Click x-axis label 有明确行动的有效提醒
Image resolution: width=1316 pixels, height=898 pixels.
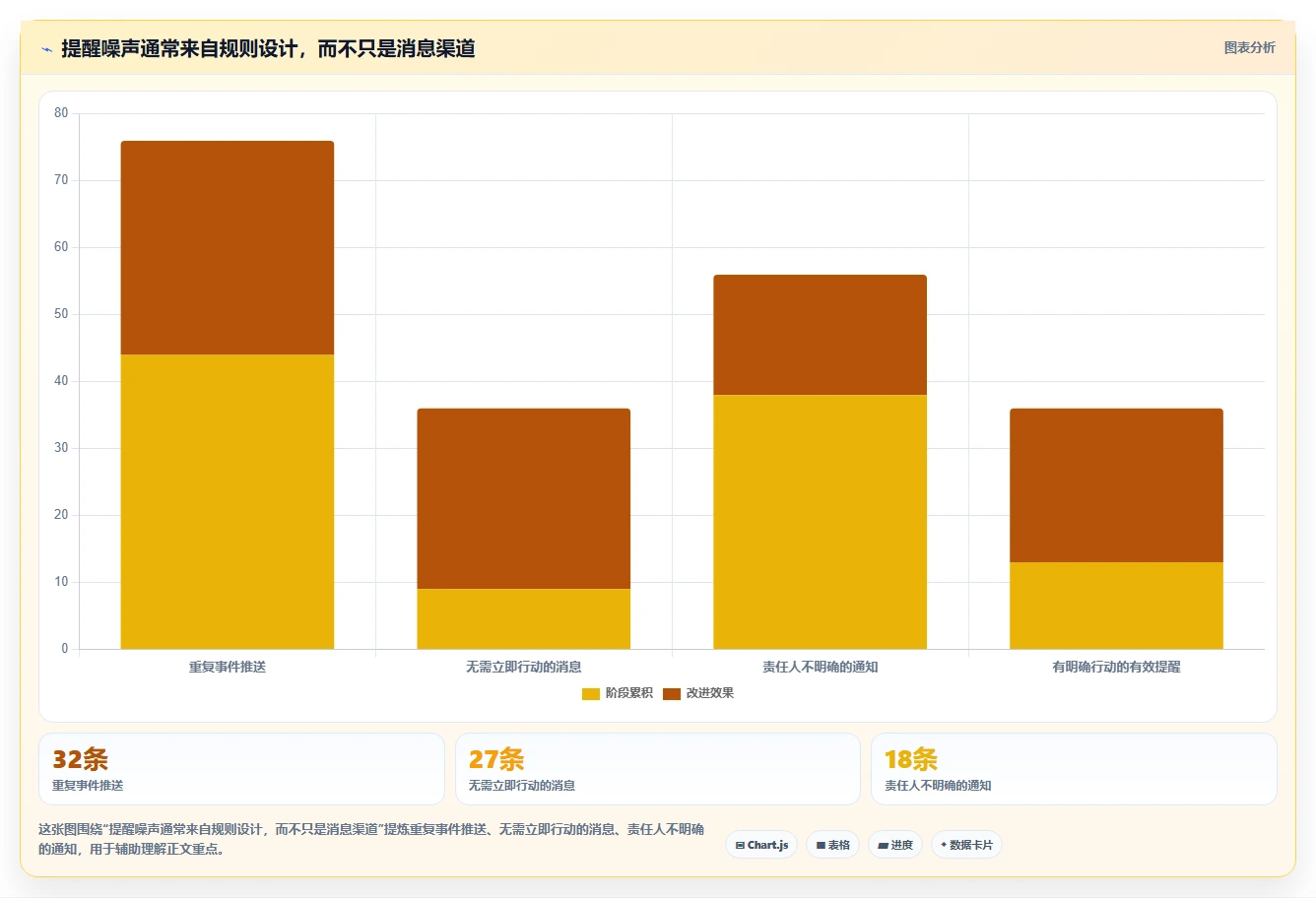pyautogui.click(x=1117, y=667)
